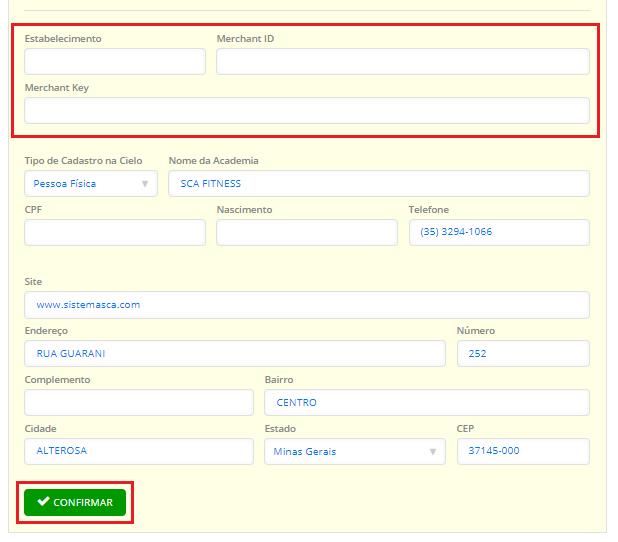Click the Estabelecimento input field

tap(115, 61)
